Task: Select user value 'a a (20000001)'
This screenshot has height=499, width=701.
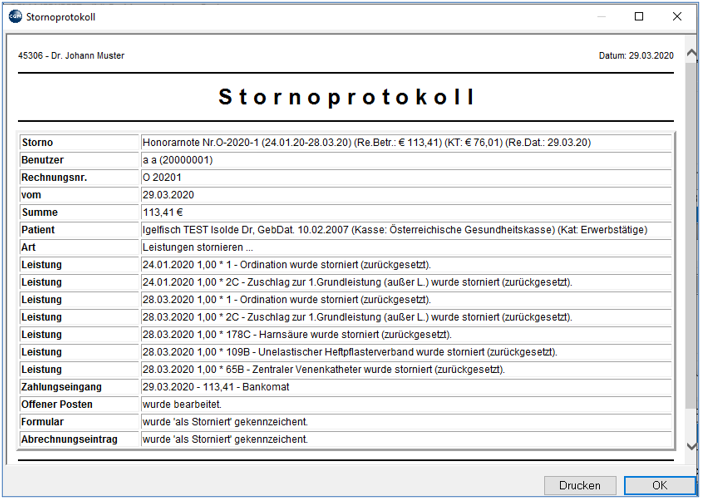Action: coord(177,160)
